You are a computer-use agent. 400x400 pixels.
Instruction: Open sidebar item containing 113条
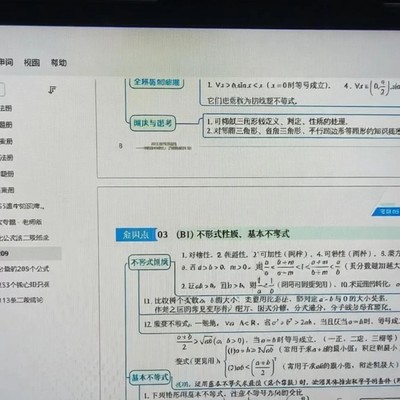(x=21, y=300)
